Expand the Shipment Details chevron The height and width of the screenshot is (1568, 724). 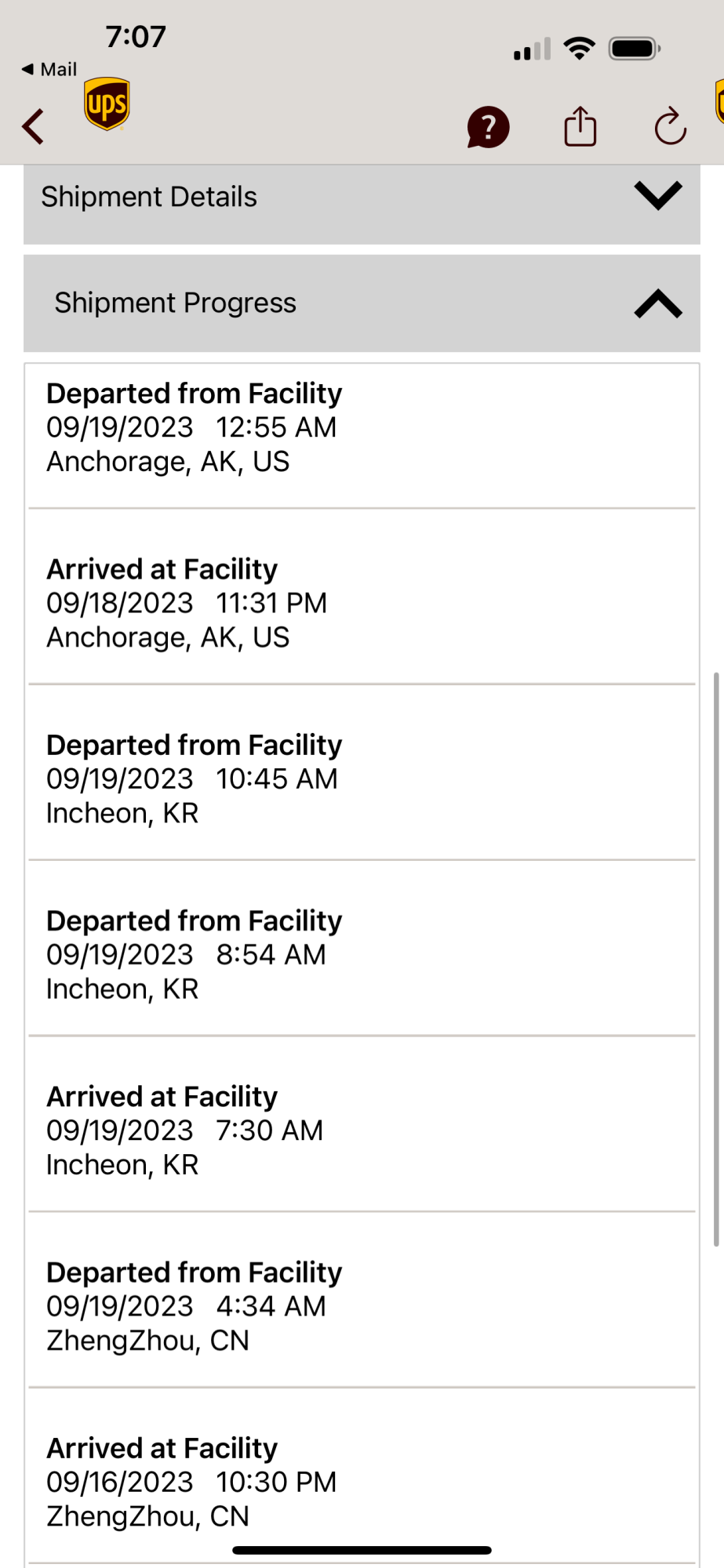pyautogui.click(x=657, y=196)
